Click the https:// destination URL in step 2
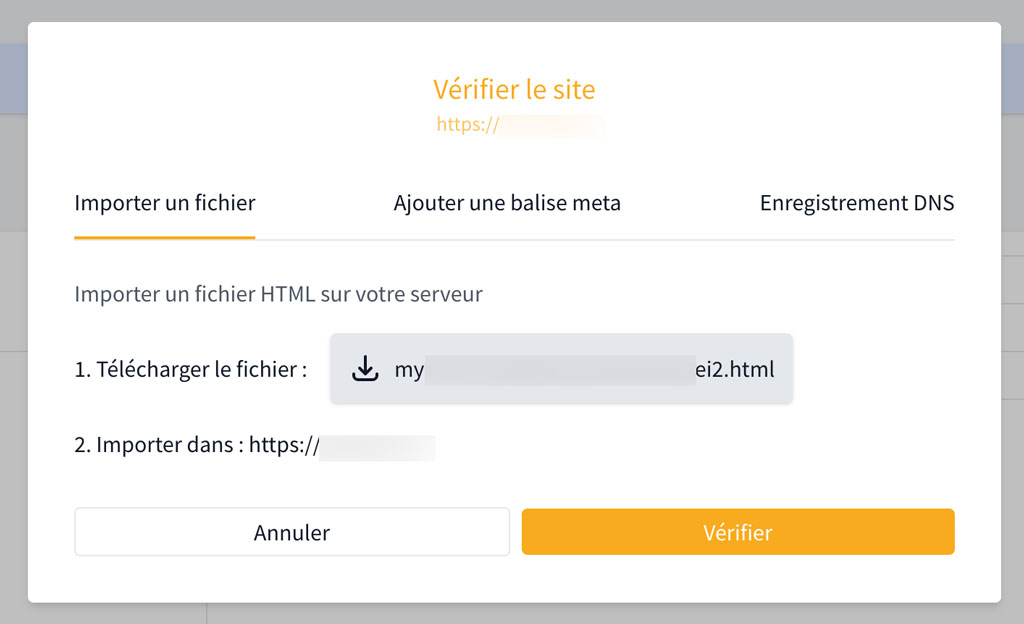1024x624 pixels. pos(284,445)
